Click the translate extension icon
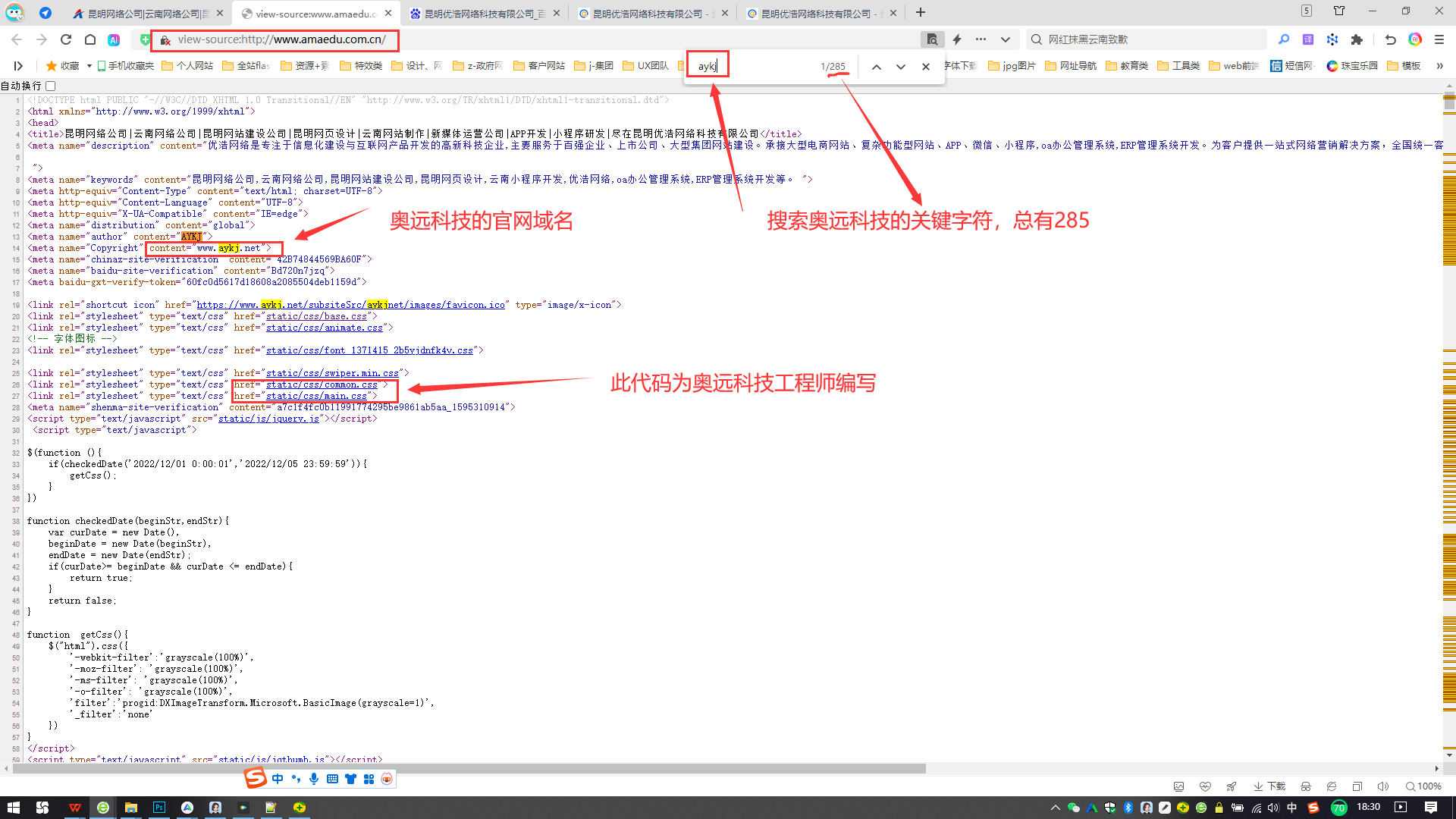The height and width of the screenshot is (819, 1456). point(1308,39)
